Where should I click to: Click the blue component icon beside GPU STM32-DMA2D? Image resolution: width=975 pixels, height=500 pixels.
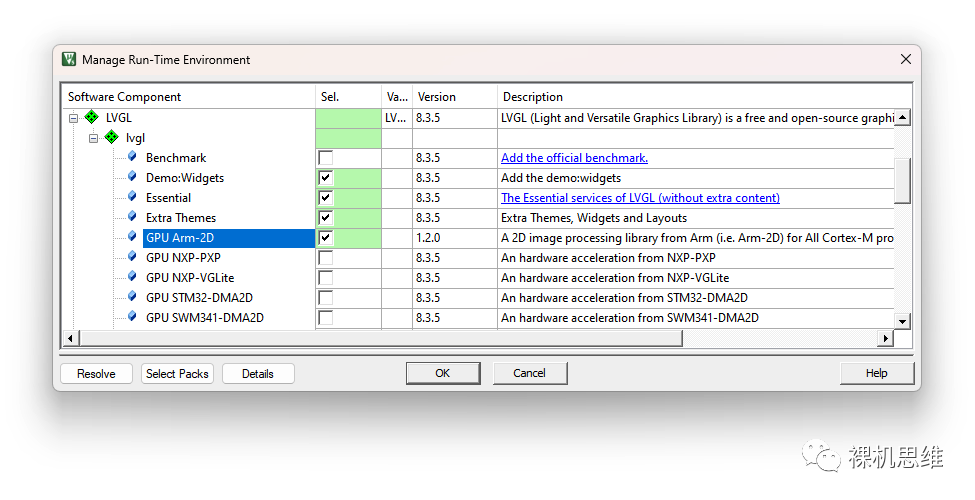tap(132, 296)
